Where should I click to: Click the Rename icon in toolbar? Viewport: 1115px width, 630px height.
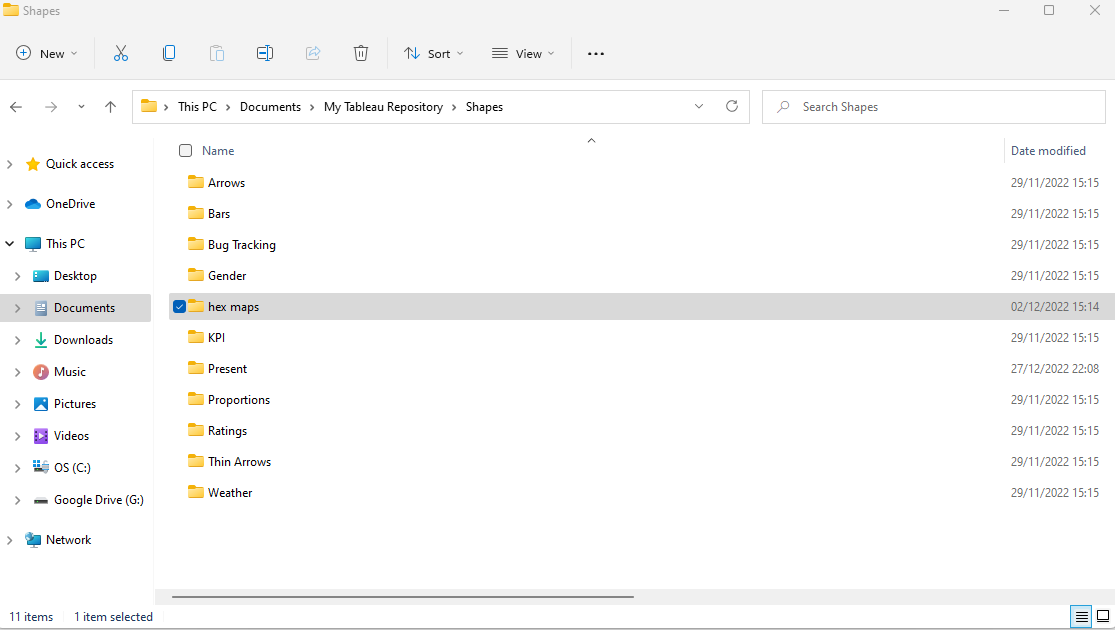pos(265,53)
